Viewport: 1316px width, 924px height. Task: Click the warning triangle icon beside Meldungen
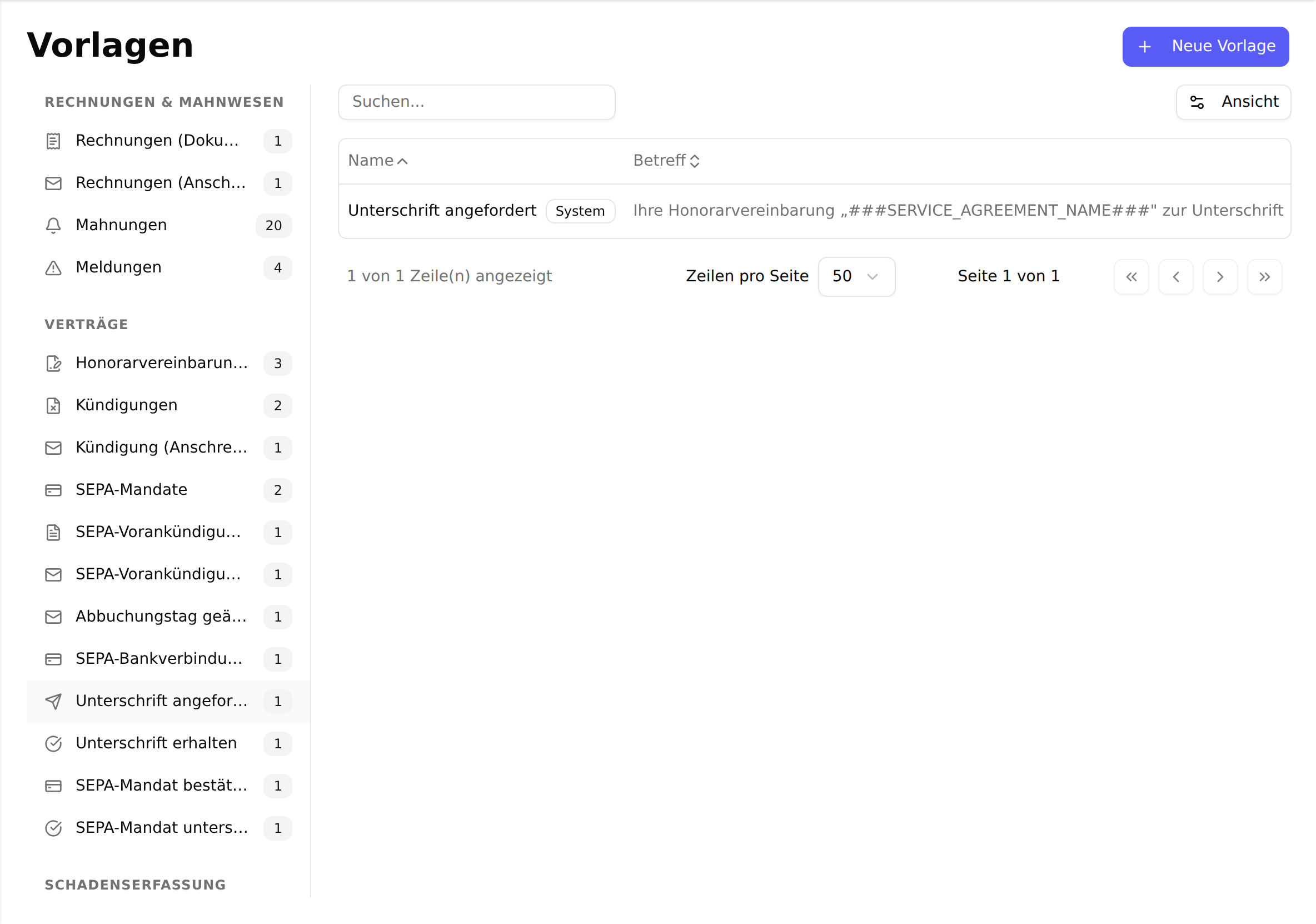tap(53, 268)
